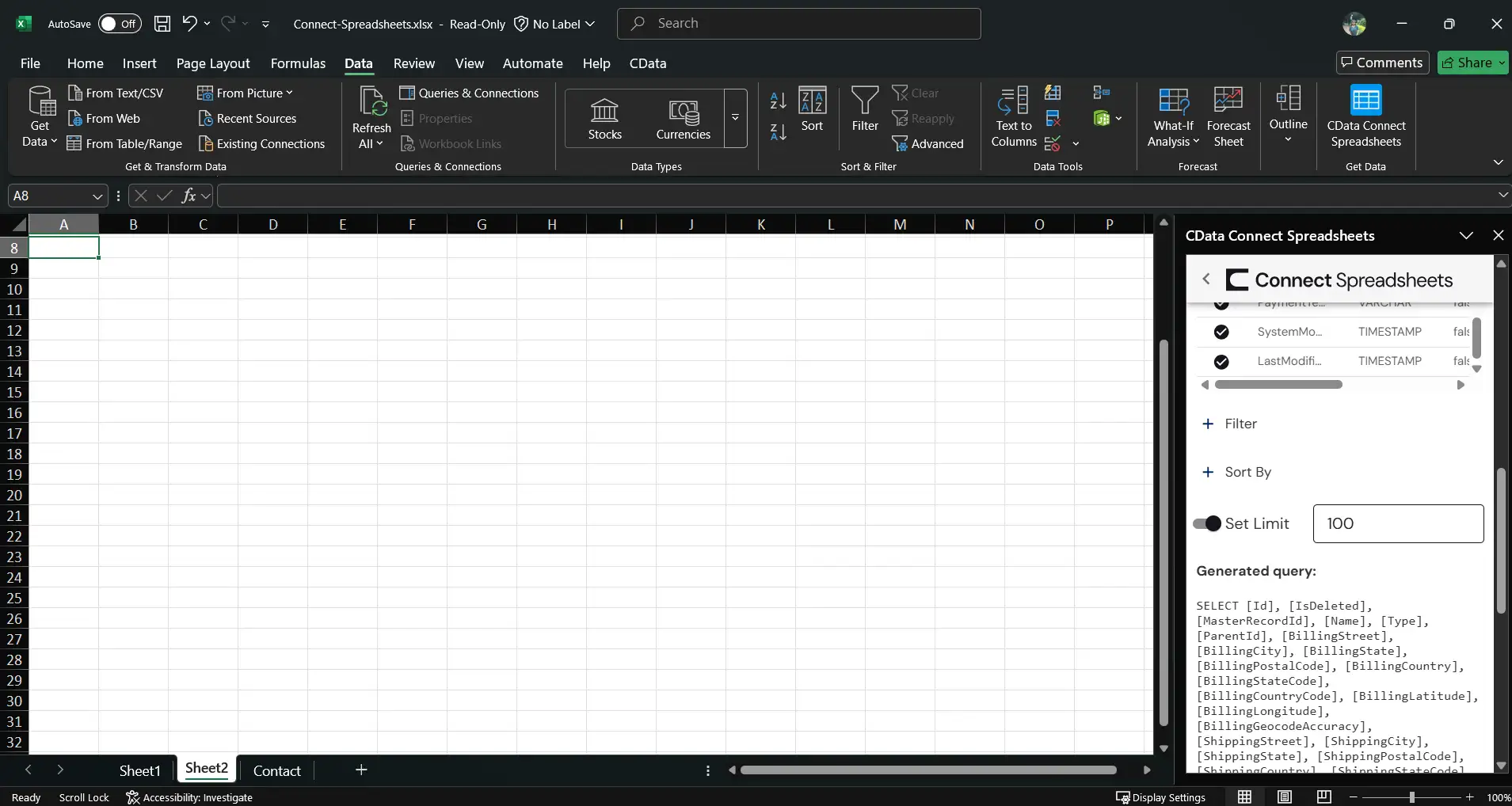Viewport: 1512px width, 806px height.
Task: Toggle AutoSave switch
Action: pos(120,24)
